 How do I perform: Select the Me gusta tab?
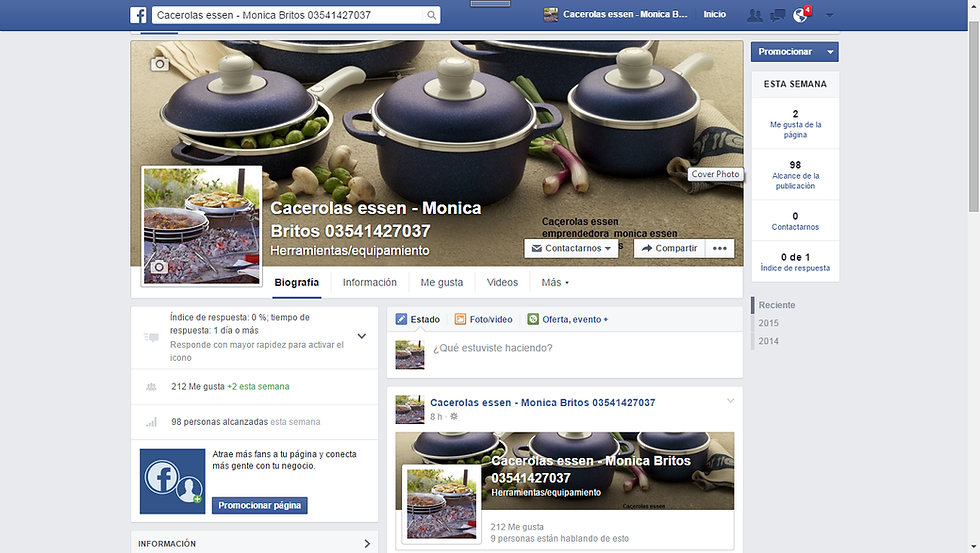tap(441, 282)
